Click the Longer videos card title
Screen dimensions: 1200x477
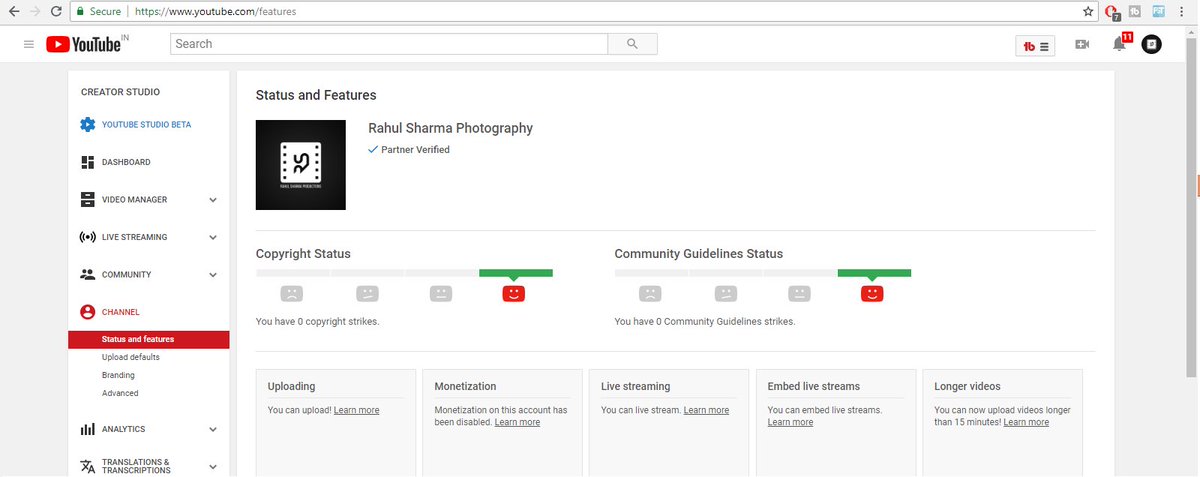click(x=967, y=386)
